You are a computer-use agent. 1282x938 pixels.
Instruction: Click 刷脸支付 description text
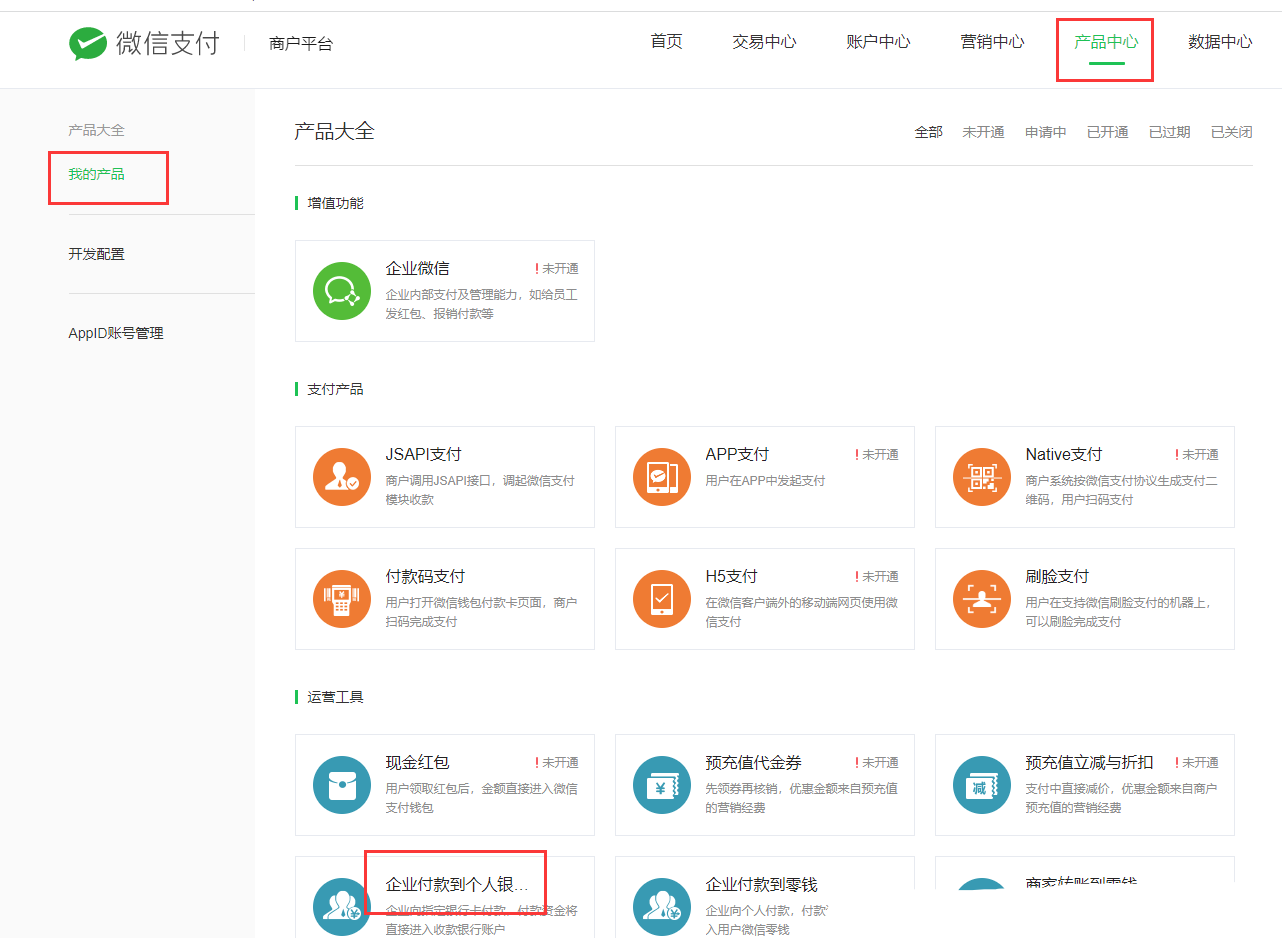click(1120, 612)
